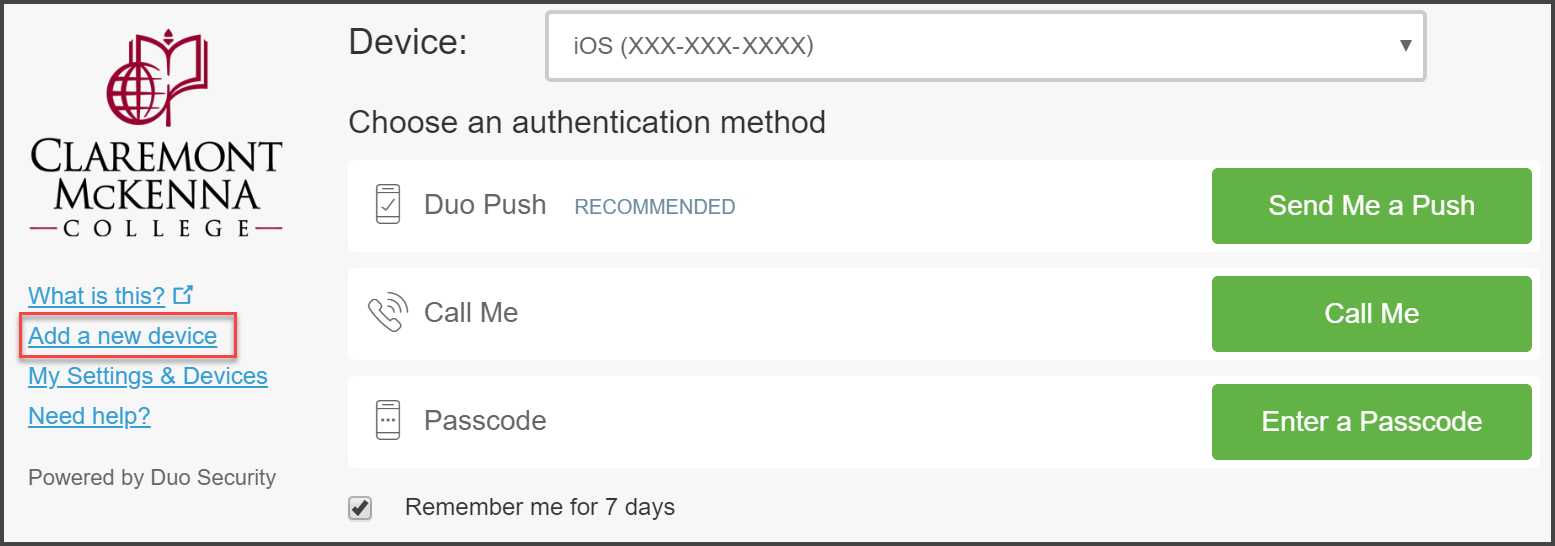Click the Powered by Duo Security text
1555x546 pixels.
pyautogui.click(x=152, y=478)
